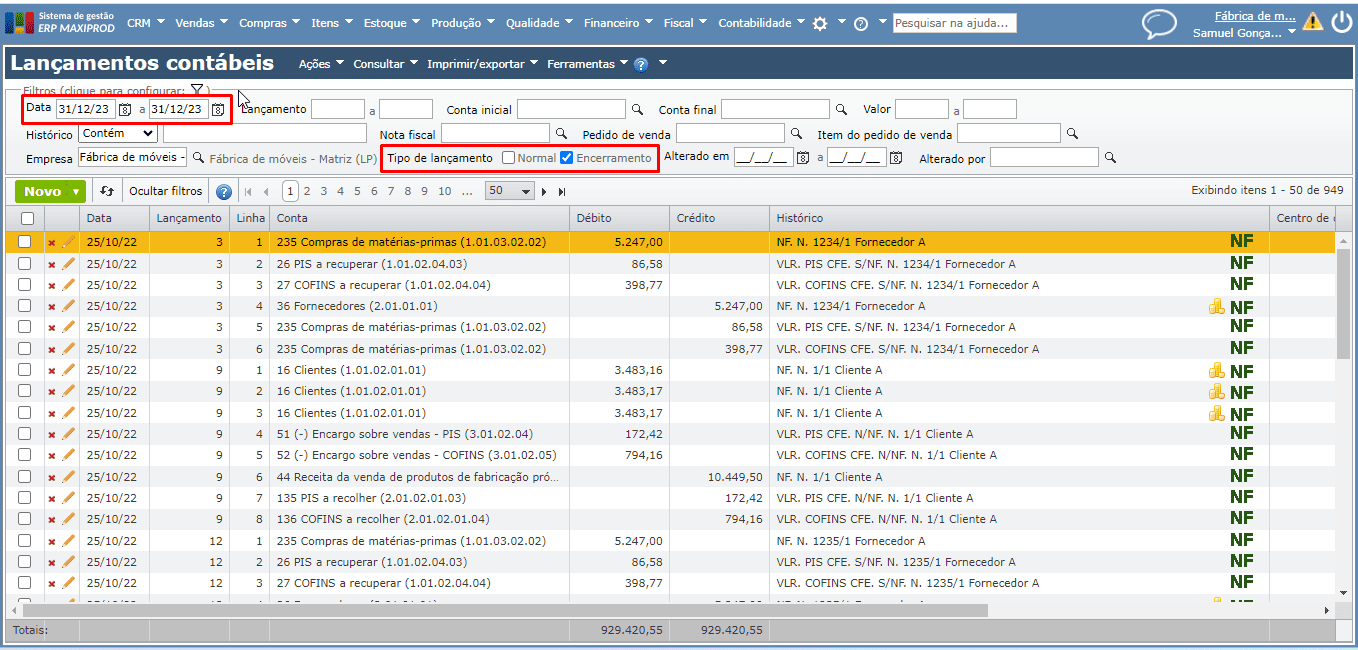Open the settings gear icon
The image size is (1358, 650).
[x=820, y=24]
